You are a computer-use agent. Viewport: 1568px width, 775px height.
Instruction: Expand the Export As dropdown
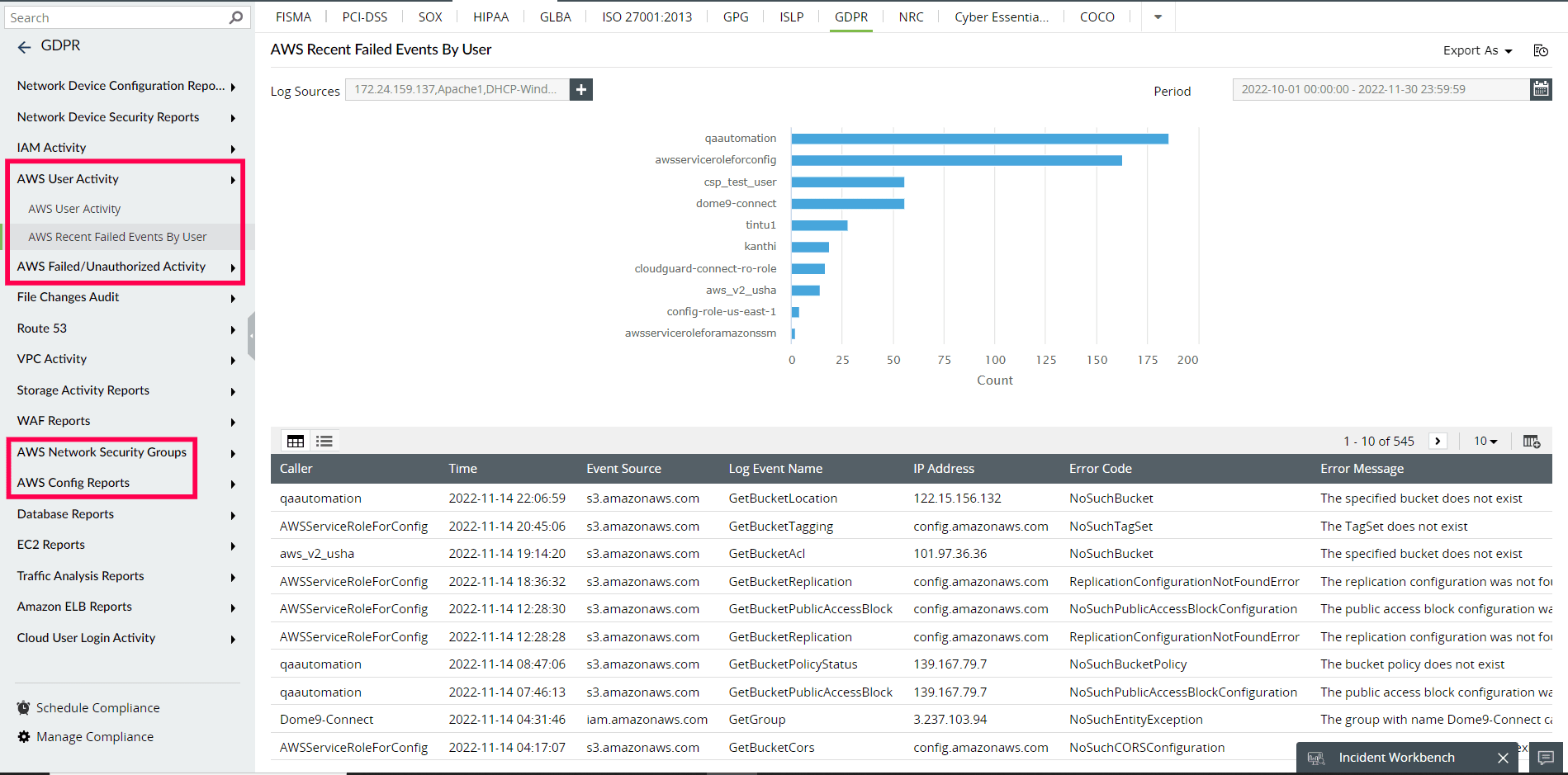1477,50
